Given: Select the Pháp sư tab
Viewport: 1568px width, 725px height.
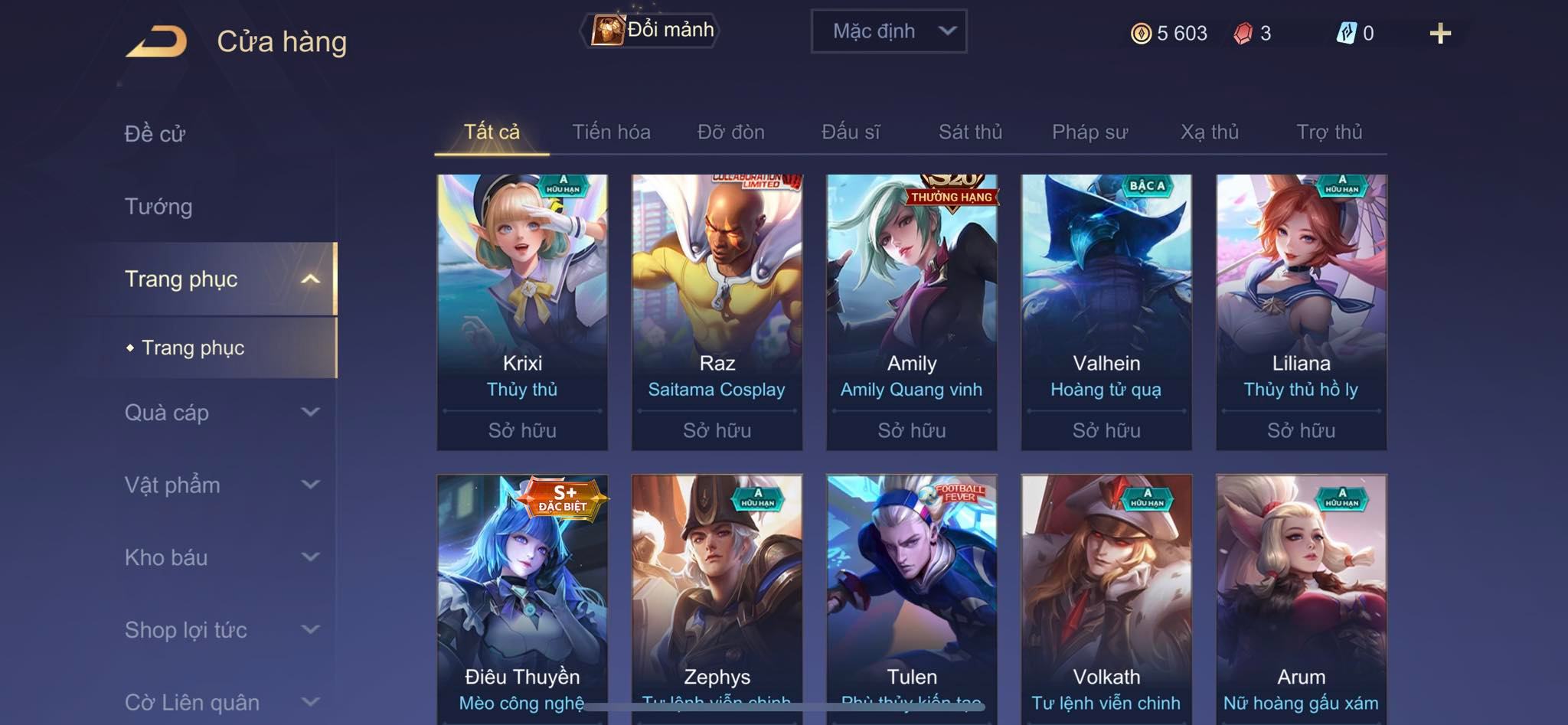Looking at the screenshot, I should (1089, 132).
